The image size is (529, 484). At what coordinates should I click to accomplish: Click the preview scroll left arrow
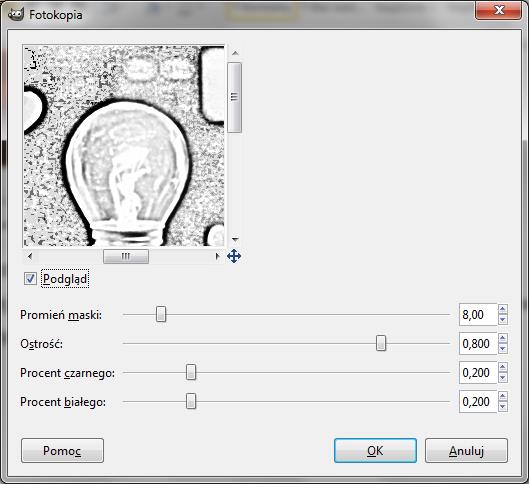[x=30, y=256]
